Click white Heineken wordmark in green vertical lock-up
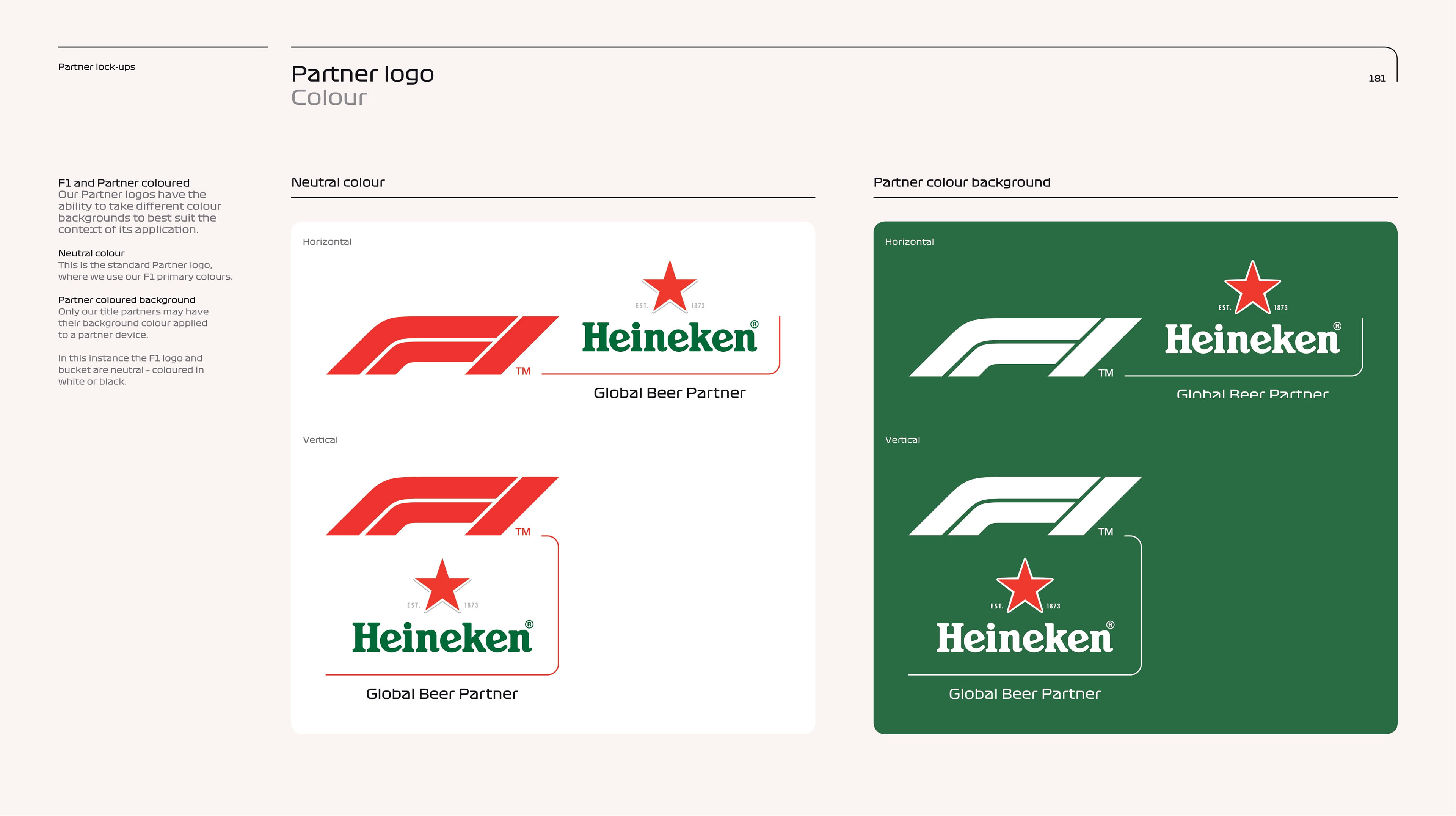1456x816 pixels. [1025, 637]
